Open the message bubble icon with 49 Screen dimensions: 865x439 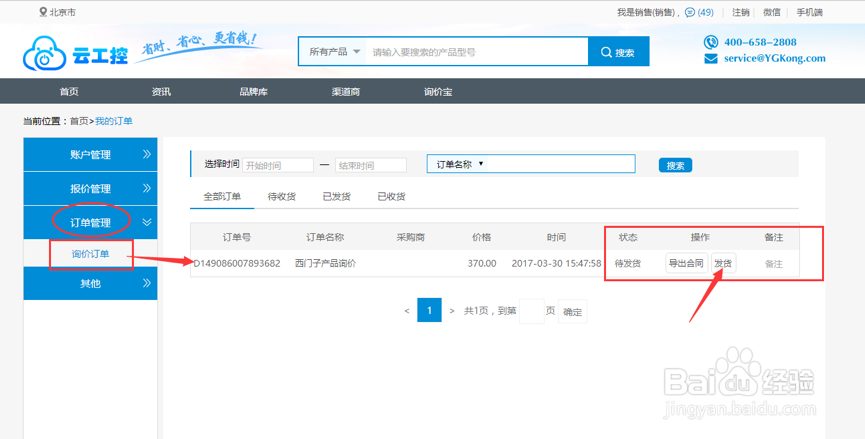click(x=690, y=12)
